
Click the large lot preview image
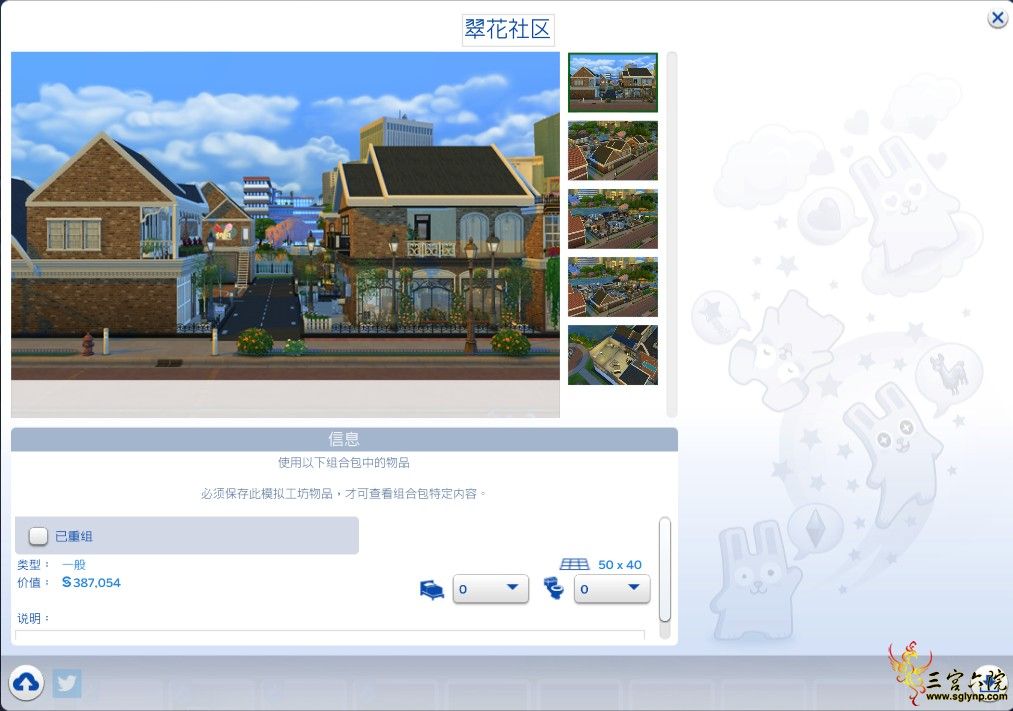click(x=286, y=234)
